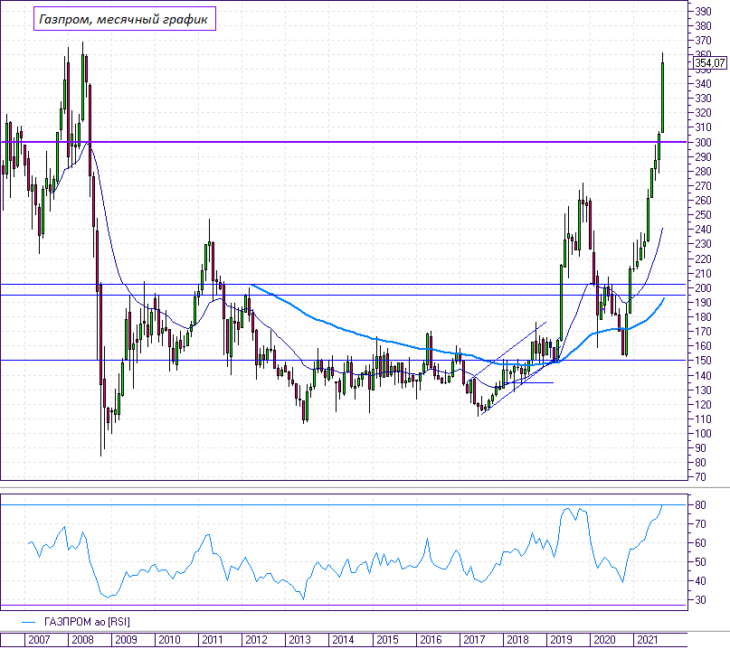Click the 2021 year label on timeline
Image resolution: width=730 pixels, height=649 pixels.
point(648,640)
